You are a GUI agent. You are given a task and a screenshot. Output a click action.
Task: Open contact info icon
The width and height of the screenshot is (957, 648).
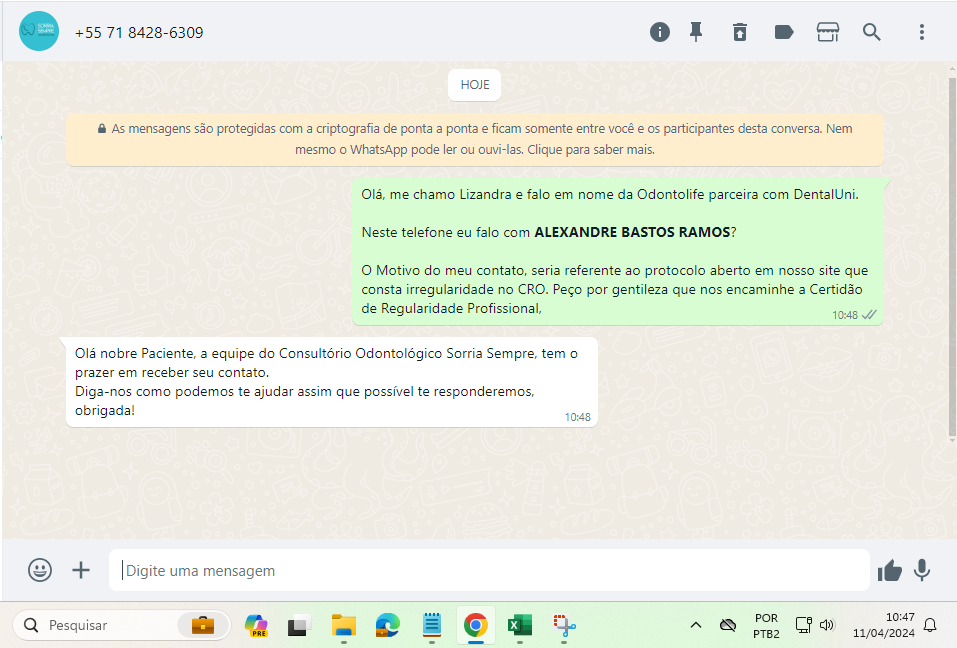pos(659,32)
